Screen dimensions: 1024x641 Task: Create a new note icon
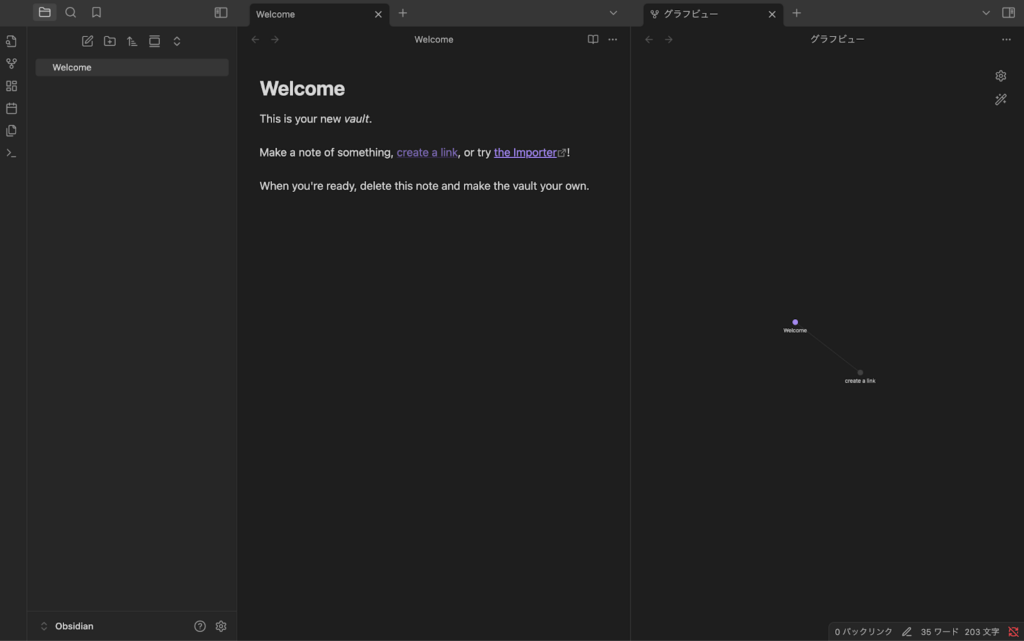pyautogui.click(x=88, y=41)
